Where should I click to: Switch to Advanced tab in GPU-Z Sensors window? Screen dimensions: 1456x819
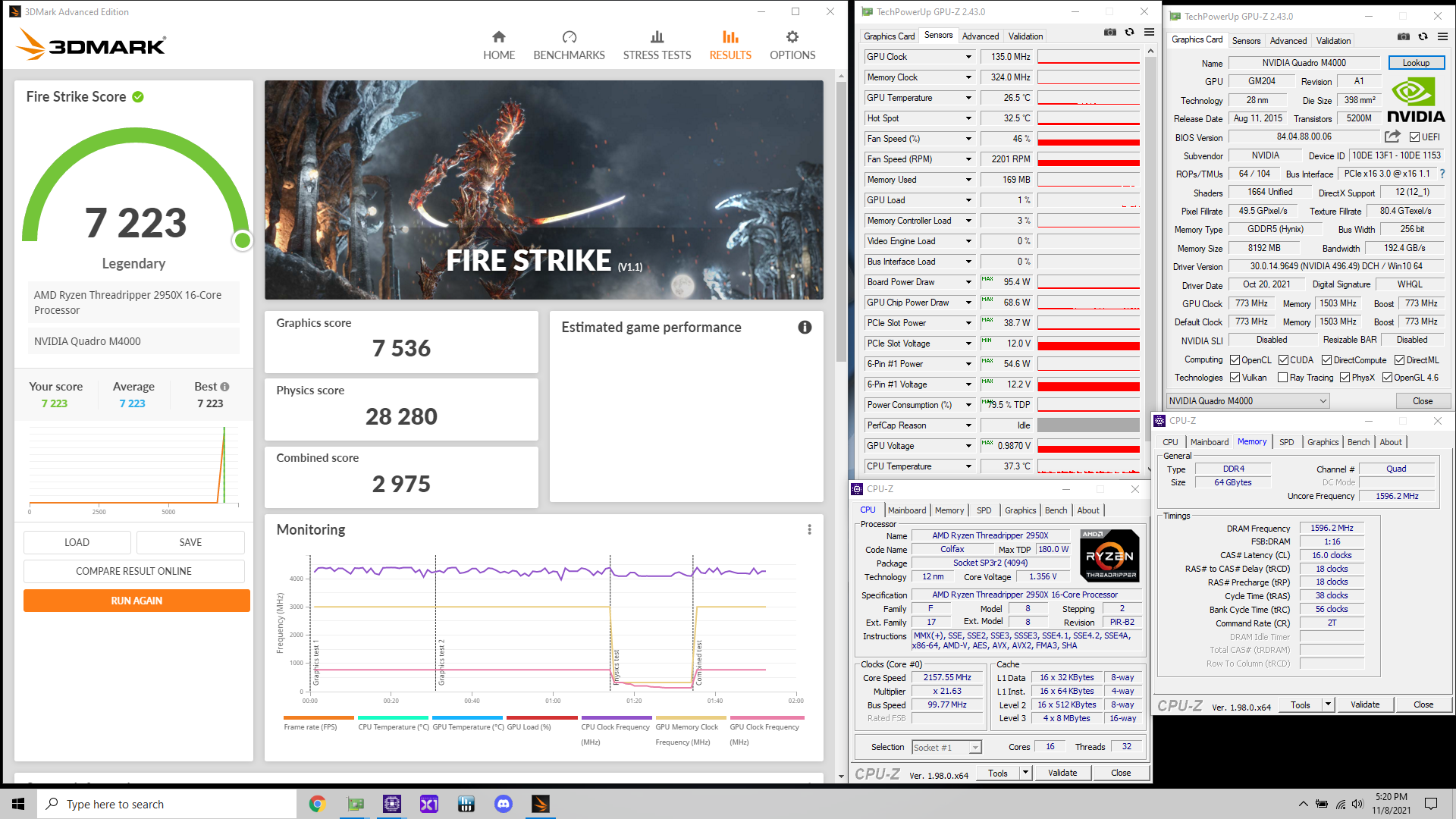coord(981,36)
